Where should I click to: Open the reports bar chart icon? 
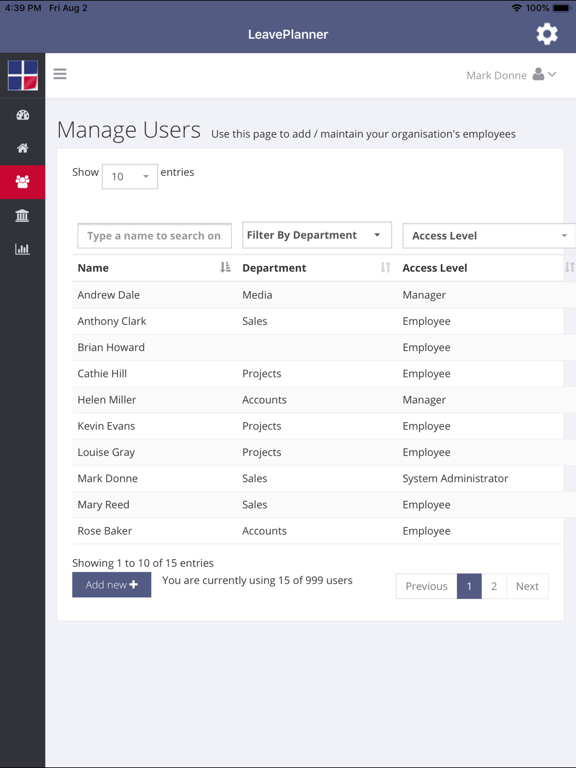[23, 249]
